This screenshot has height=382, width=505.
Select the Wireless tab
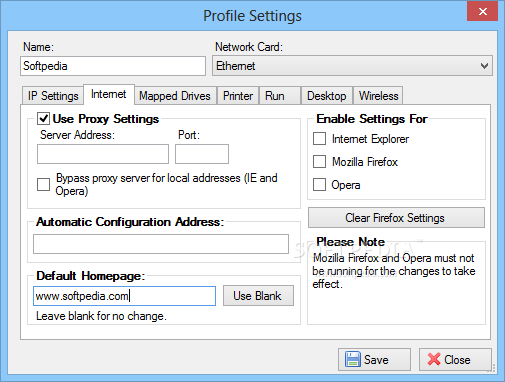click(x=378, y=96)
